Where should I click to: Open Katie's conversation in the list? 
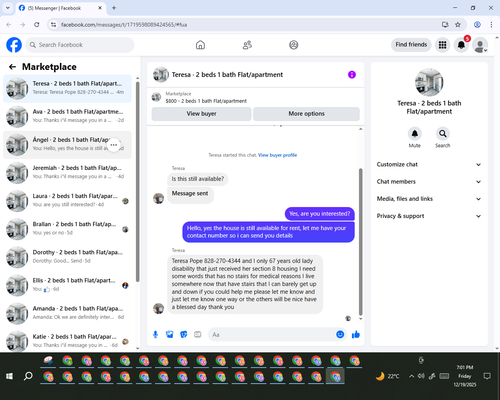click(67, 341)
